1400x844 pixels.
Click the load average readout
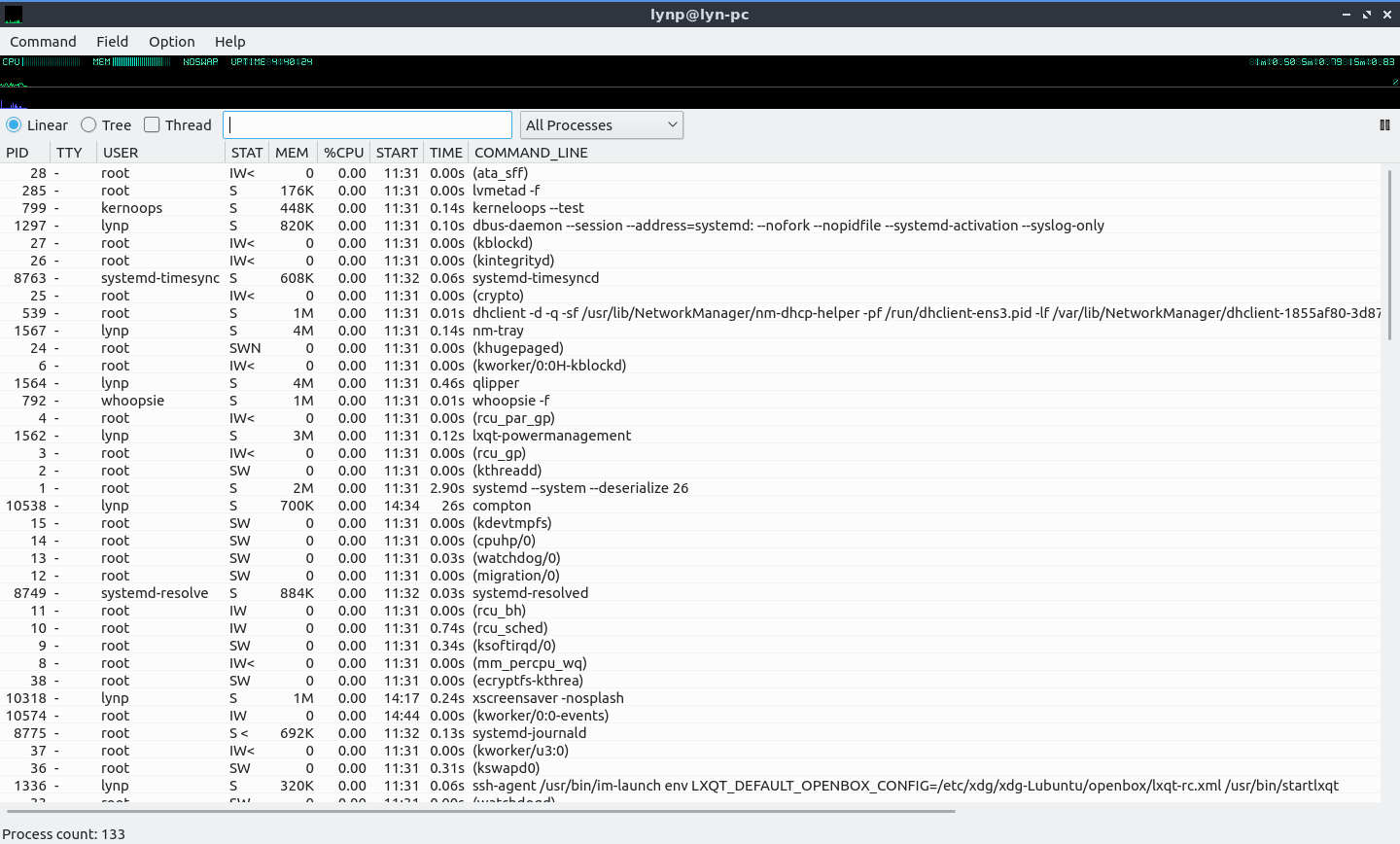[x=1322, y=62]
